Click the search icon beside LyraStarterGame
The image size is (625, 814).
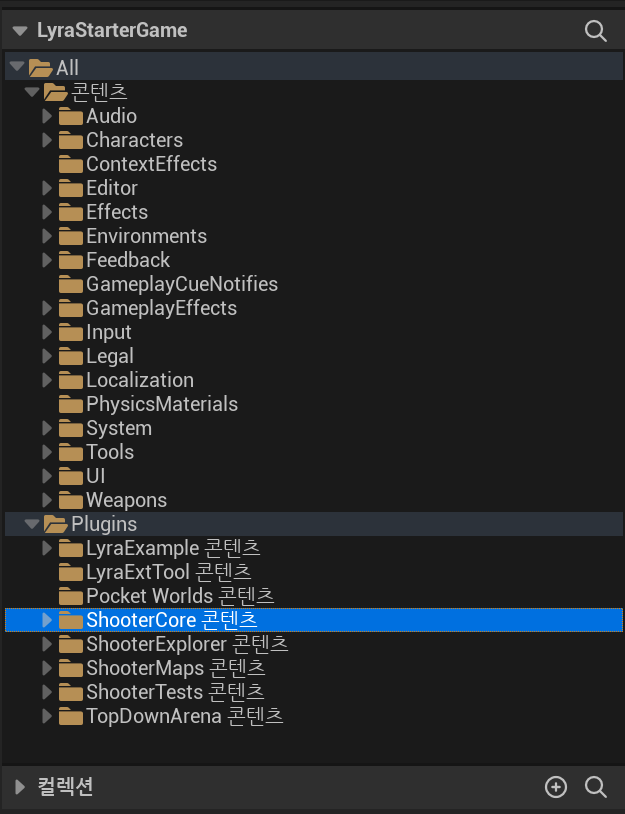[x=595, y=31]
